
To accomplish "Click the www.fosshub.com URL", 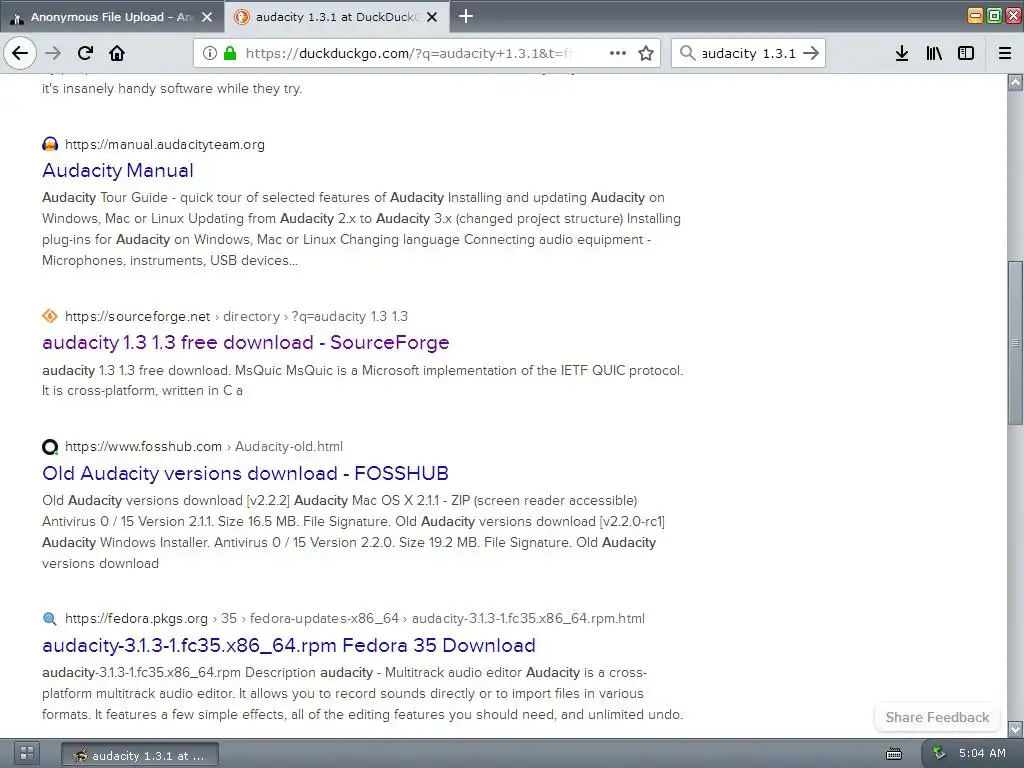I will pyautogui.click(x=143, y=447).
